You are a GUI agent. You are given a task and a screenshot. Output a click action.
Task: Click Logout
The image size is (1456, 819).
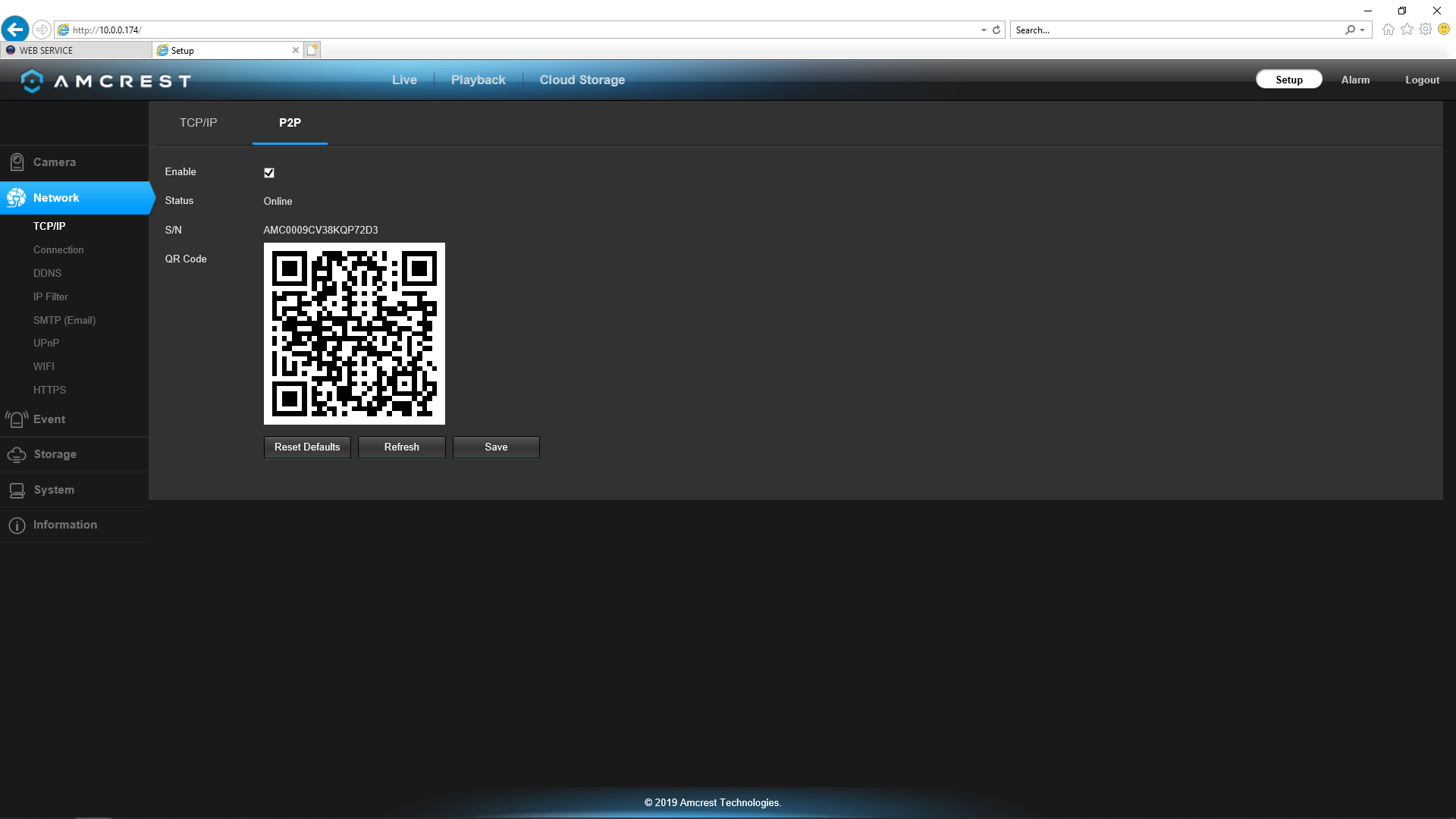tap(1422, 80)
